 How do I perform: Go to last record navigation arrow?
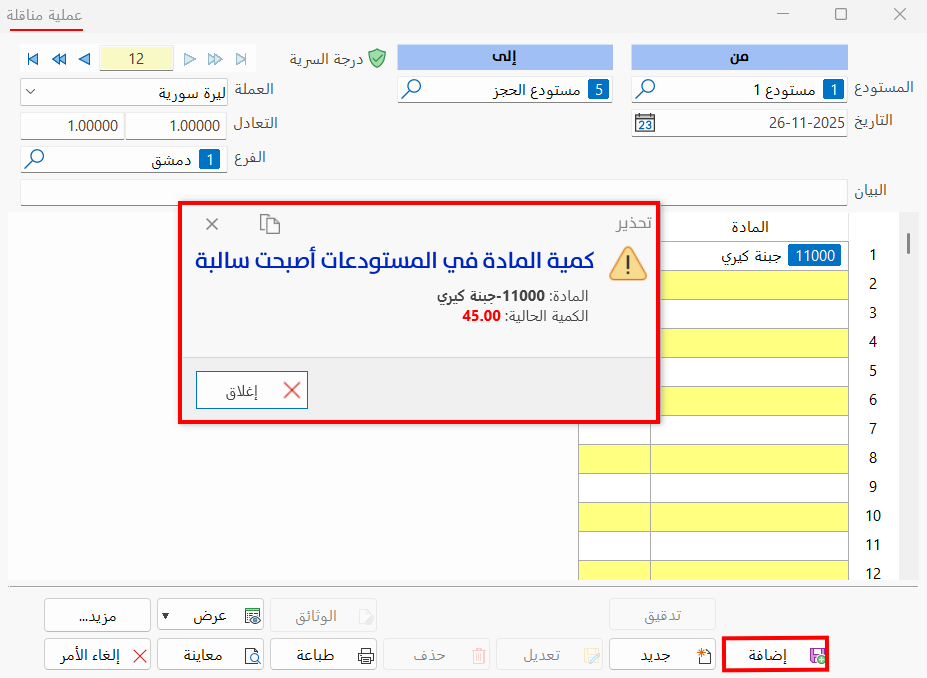(x=241, y=59)
